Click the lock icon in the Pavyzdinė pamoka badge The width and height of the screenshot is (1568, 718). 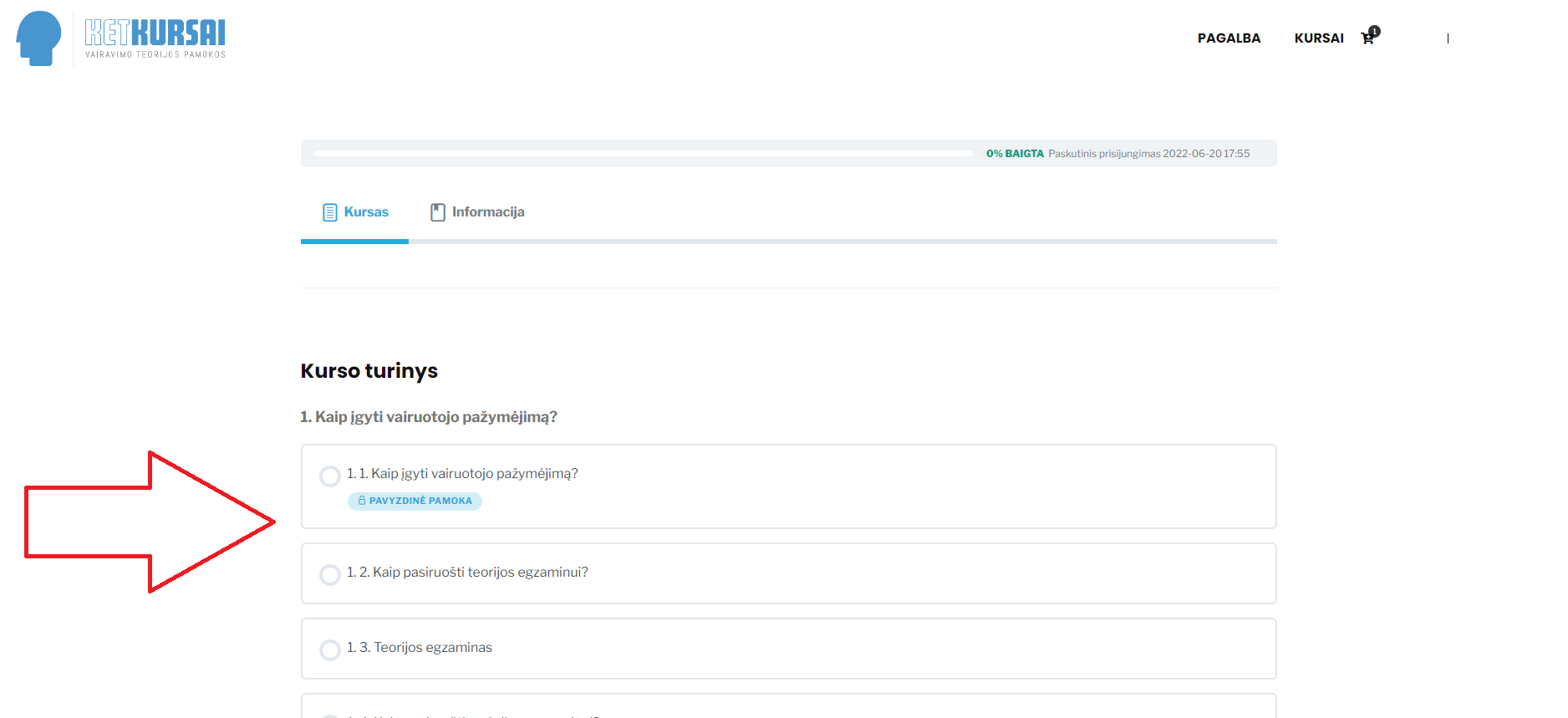point(362,501)
